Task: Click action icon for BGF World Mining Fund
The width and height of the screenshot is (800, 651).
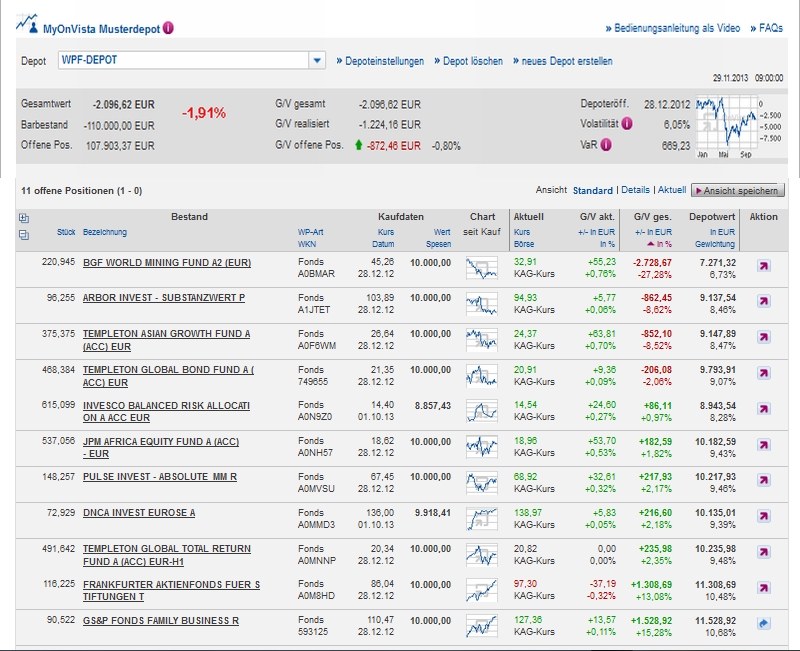Action: point(764,267)
